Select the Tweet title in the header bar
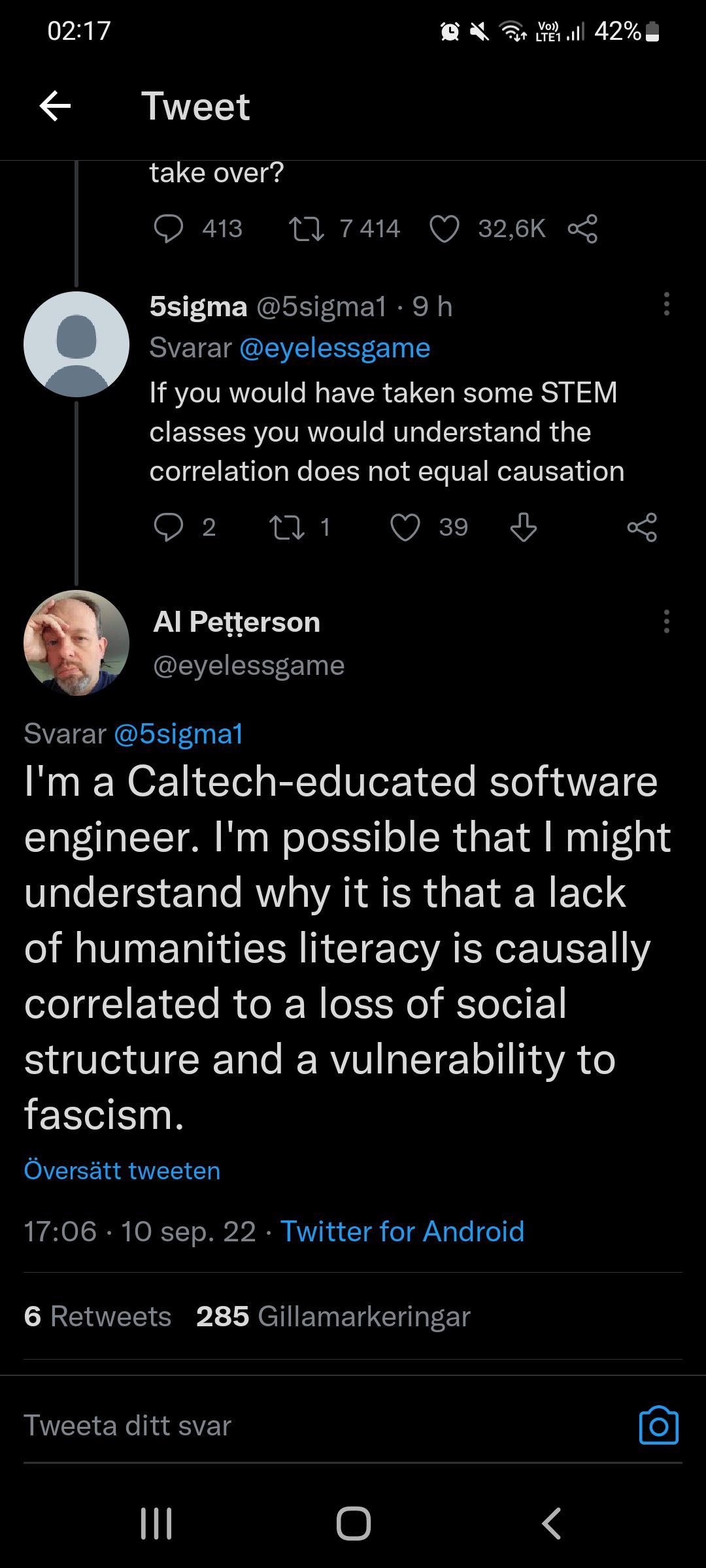 (196, 106)
